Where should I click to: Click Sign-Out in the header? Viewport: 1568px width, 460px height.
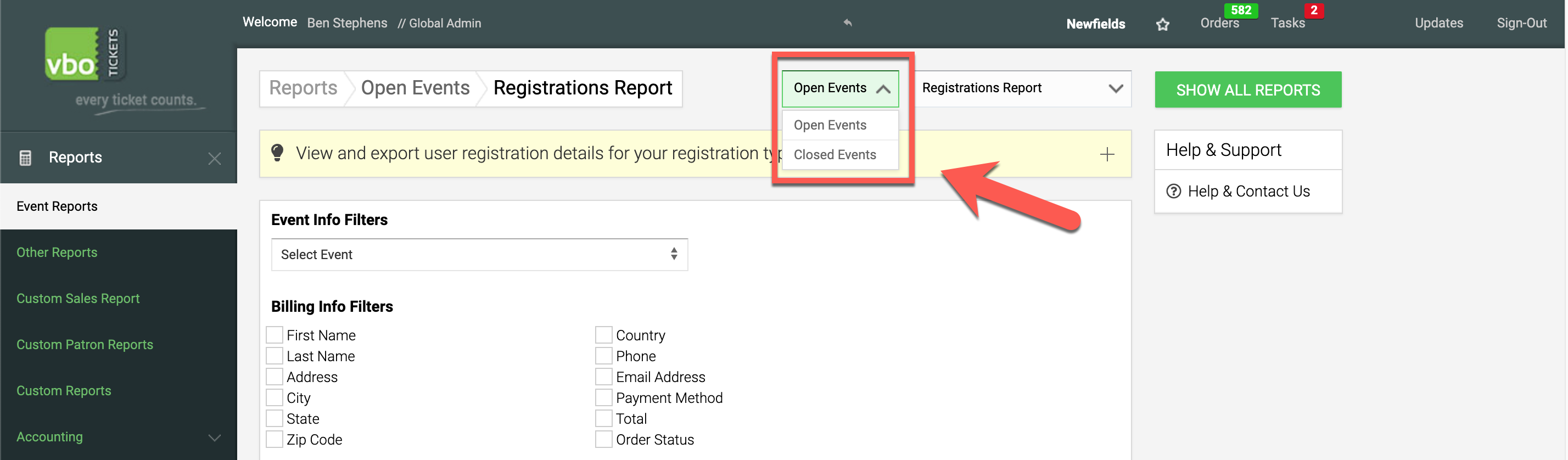point(1521,23)
